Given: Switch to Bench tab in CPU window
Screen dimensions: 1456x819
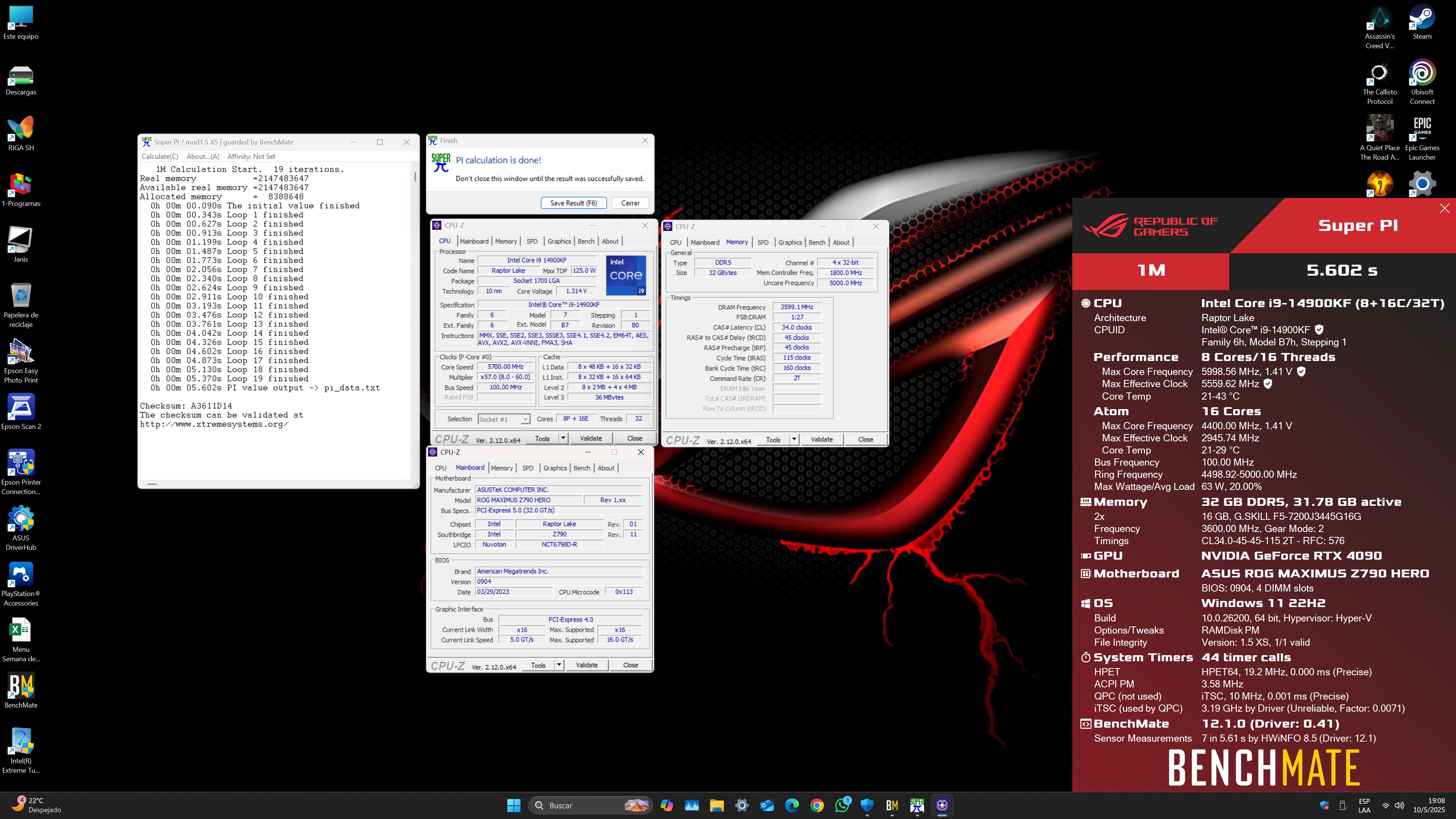Looking at the screenshot, I should (586, 242).
